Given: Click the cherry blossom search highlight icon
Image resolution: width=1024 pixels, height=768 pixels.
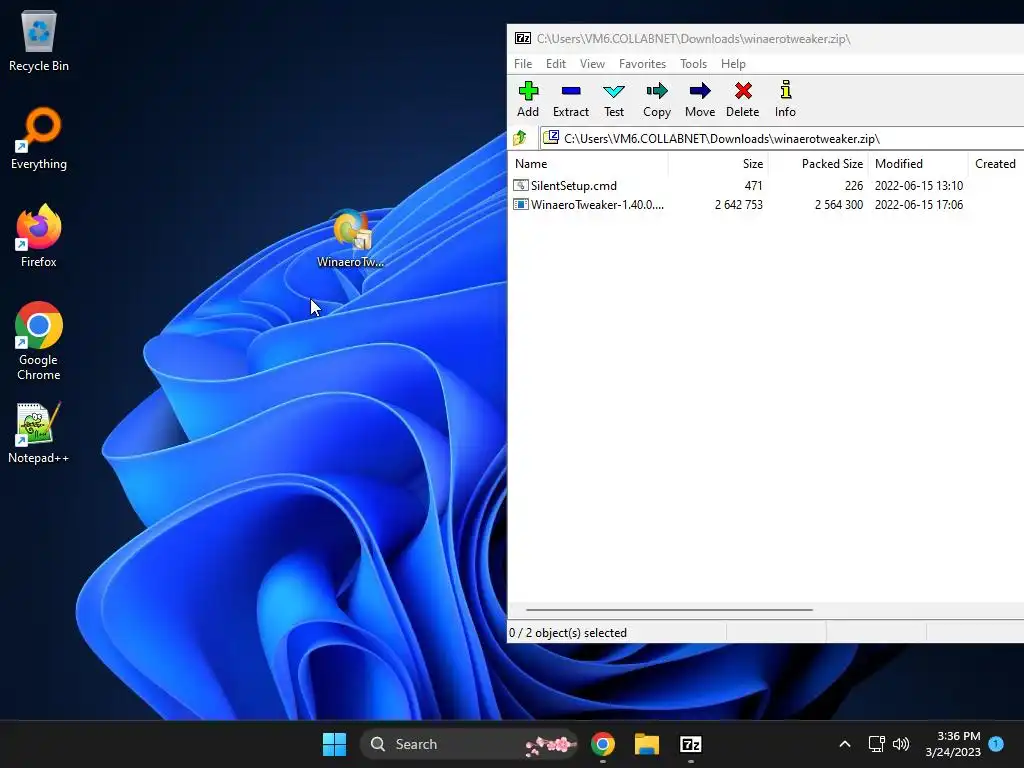Looking at the screenshot, I should coord(551,744).
